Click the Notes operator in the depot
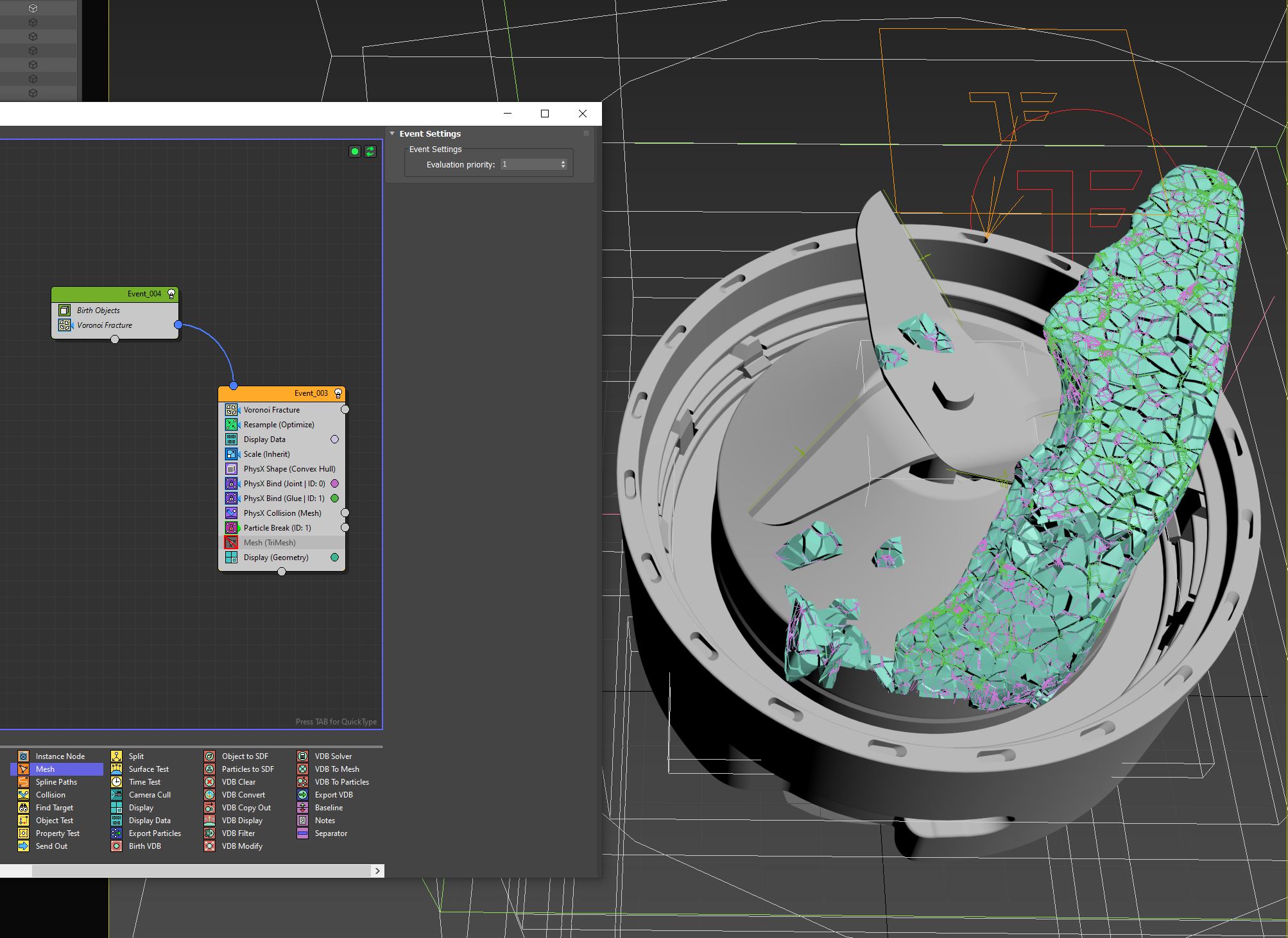Image resolution: width=1288 pixels, height=938 pixels. pos(324,820)
